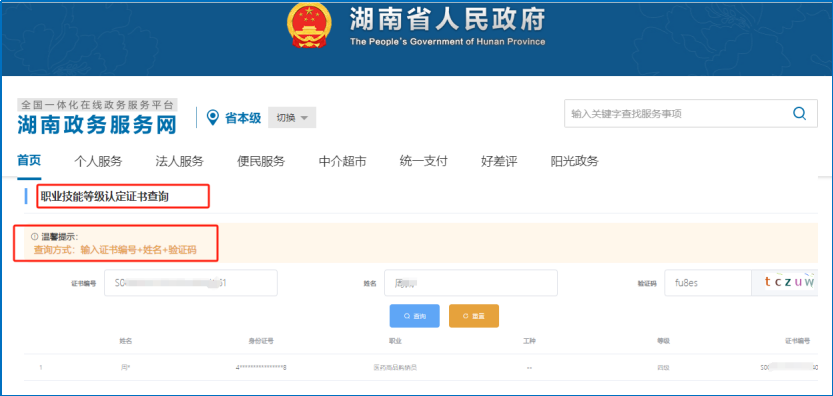833x396 pixels.
Task: Open the 好差评 tab
Action: (499, 161)
